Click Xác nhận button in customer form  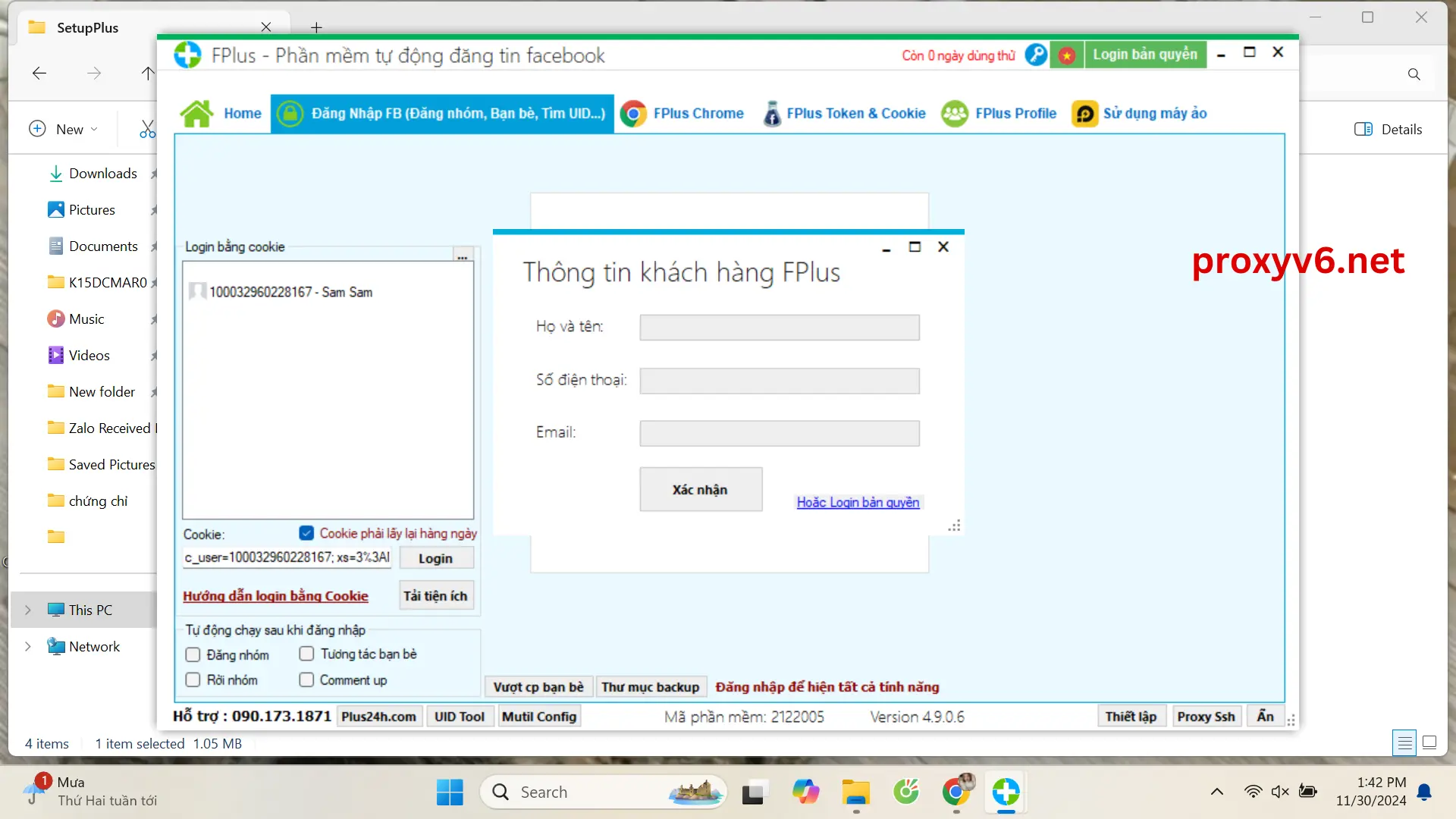tap(700, 489)
